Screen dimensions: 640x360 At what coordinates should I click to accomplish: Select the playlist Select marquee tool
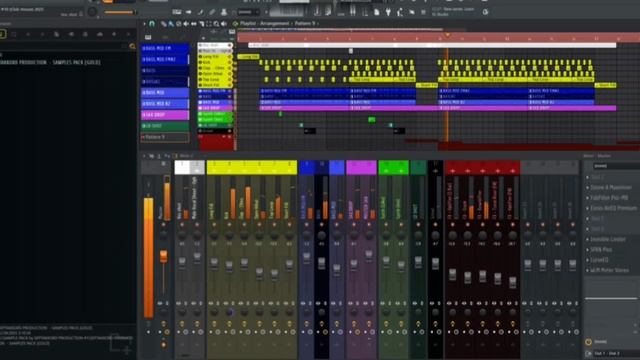point(209,24)
